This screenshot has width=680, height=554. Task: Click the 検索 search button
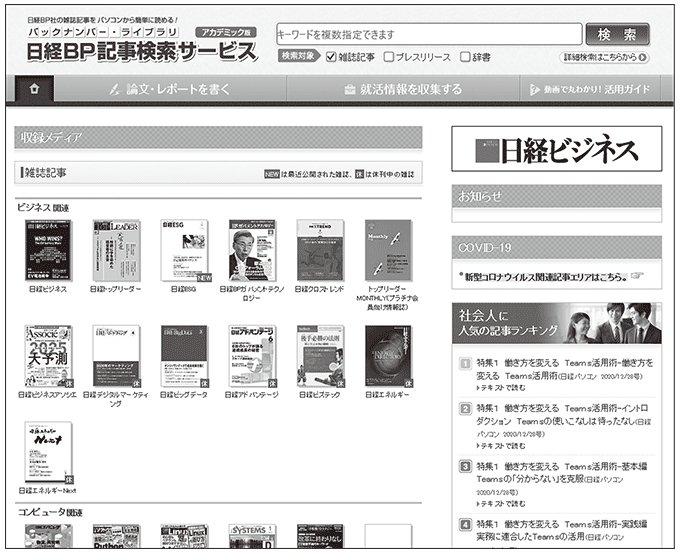tap(617, 34)
